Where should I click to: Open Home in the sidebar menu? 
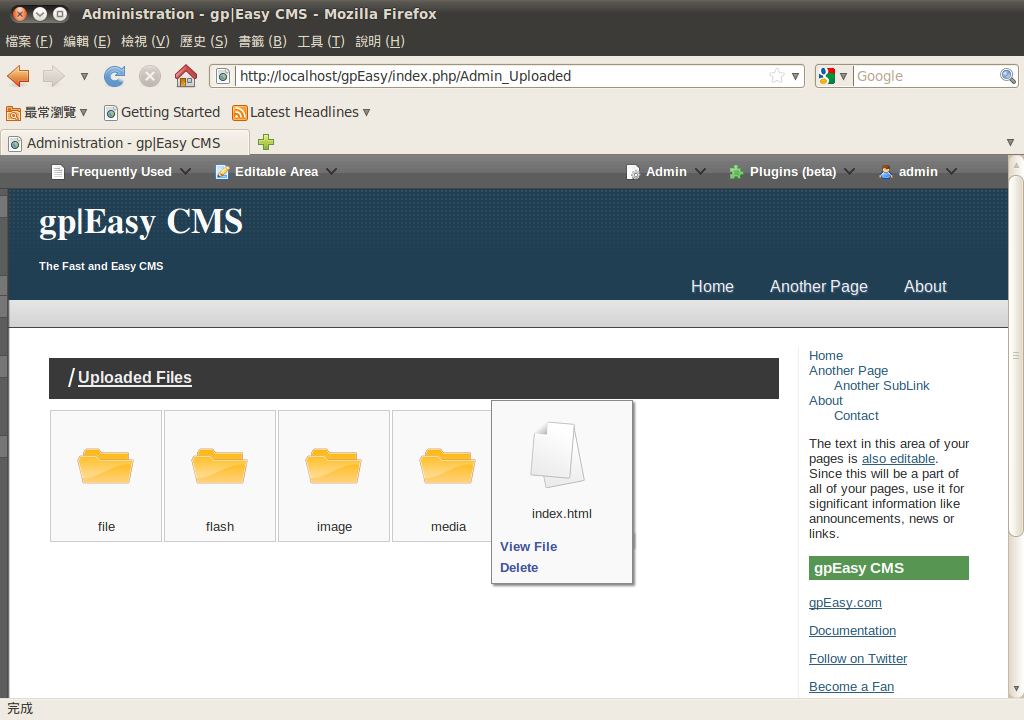pyautogui.click(x=826, y=355)
